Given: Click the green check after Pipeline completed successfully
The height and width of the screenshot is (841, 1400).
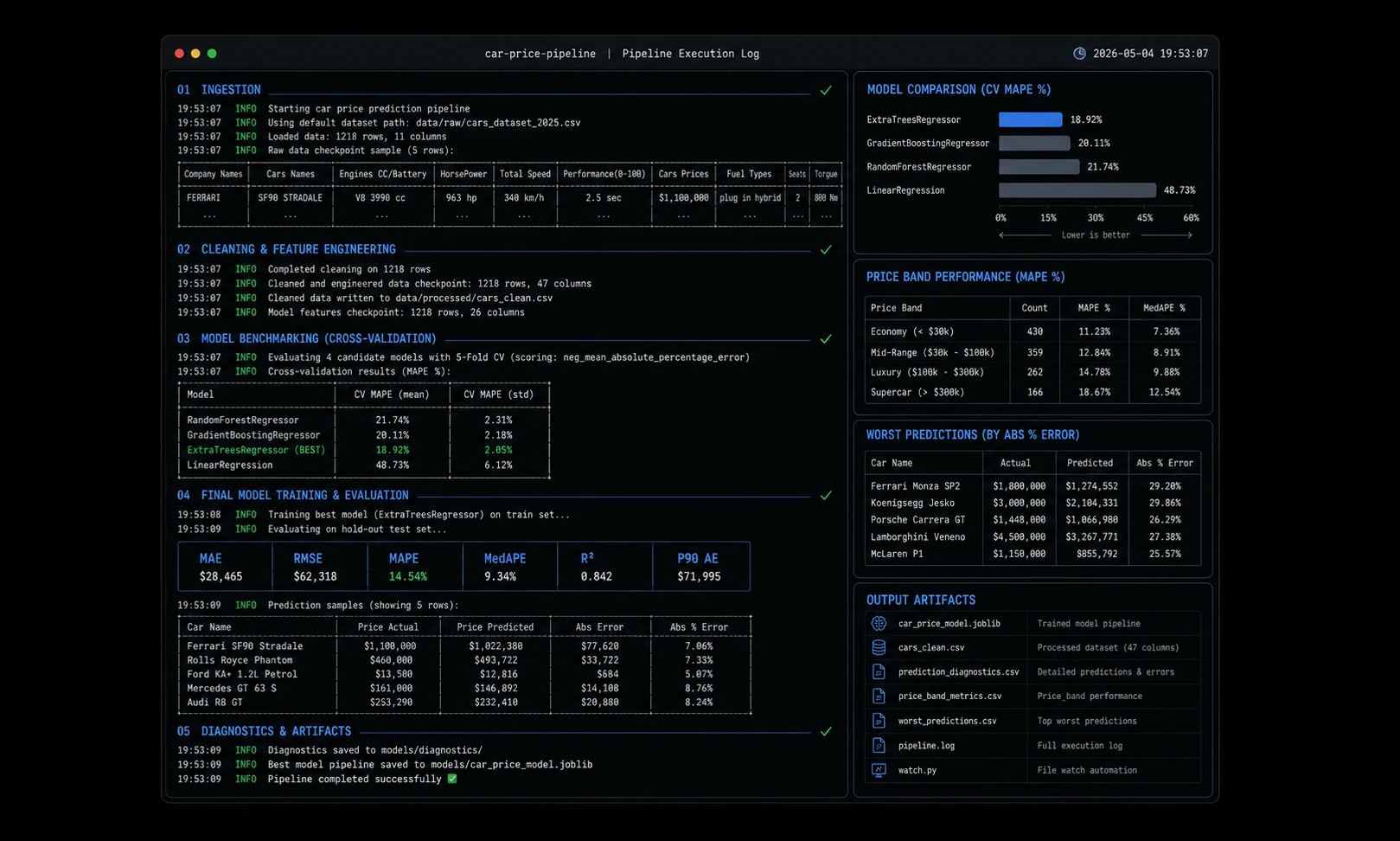Looking at the screenshot, I should (452, 779).
